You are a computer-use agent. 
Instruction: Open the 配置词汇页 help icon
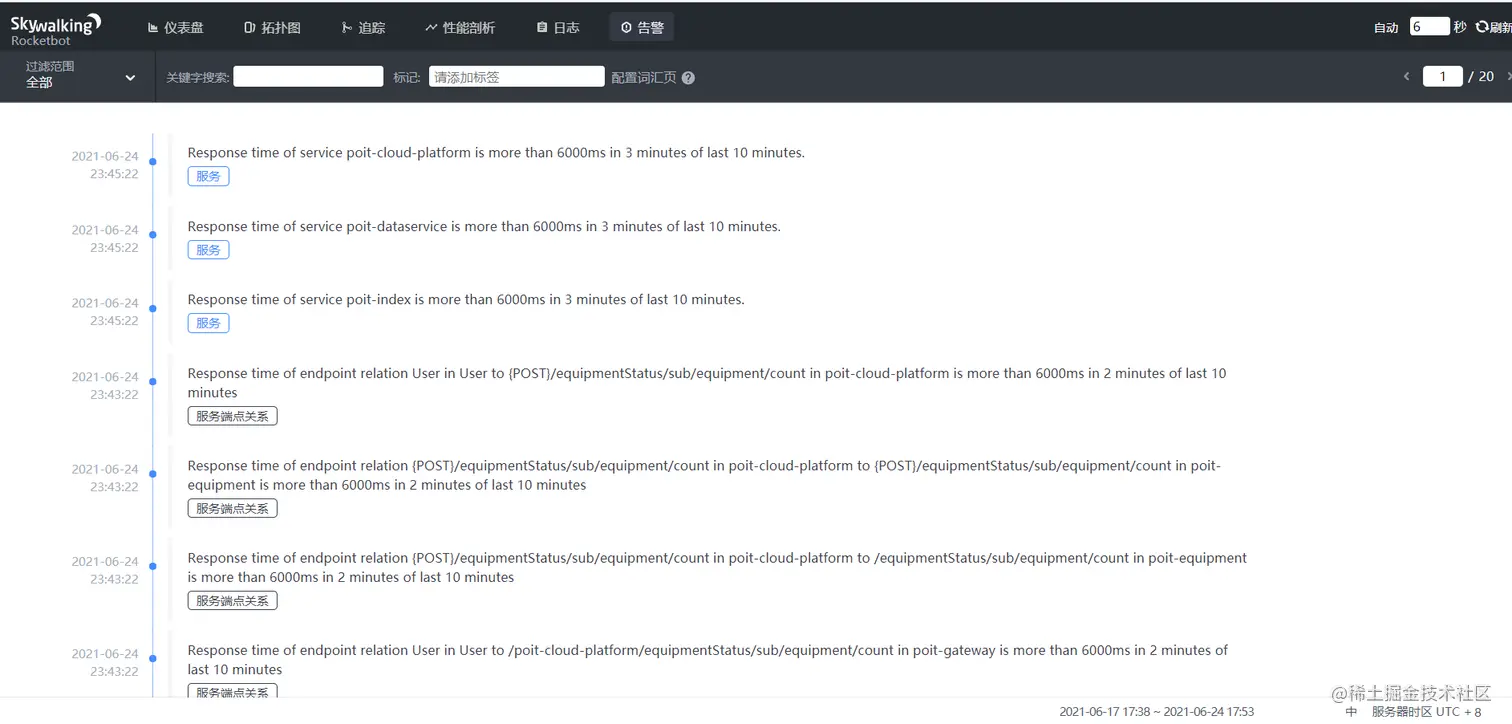(x=688, y=77)
